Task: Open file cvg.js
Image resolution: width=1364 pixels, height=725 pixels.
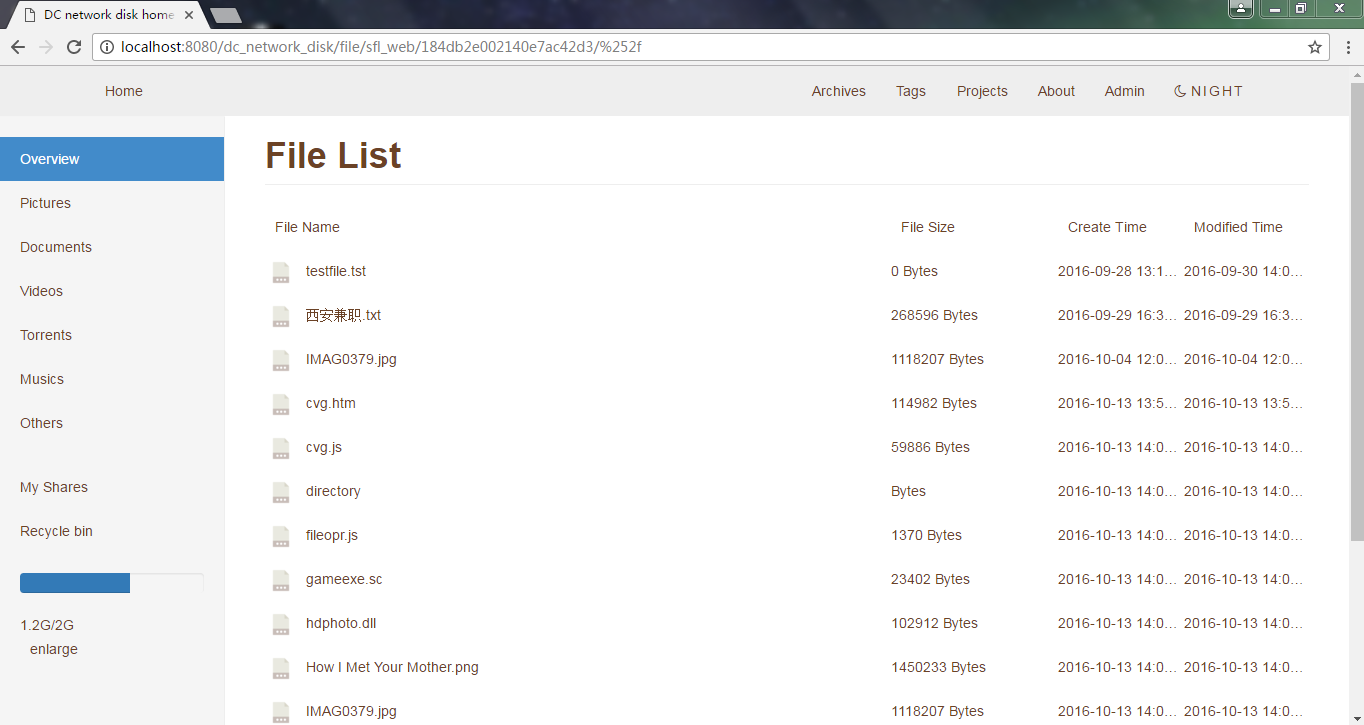Action: (x=324, y=447)
